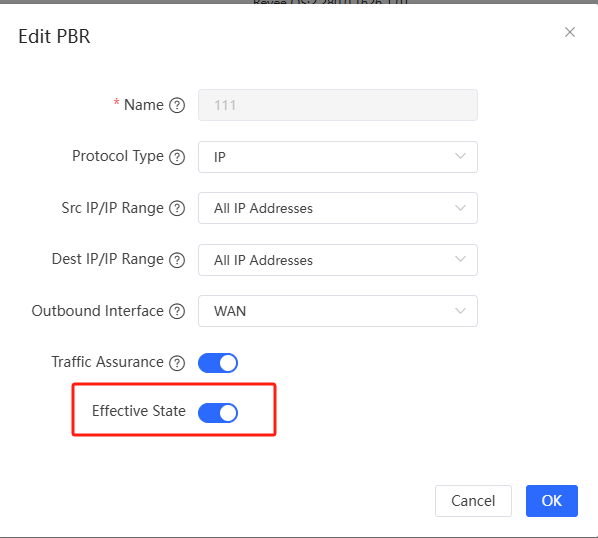This screenshot has height=538, width=598.
Task: Close the Edit PBR dialog with X
Action: tap(570, 32)
